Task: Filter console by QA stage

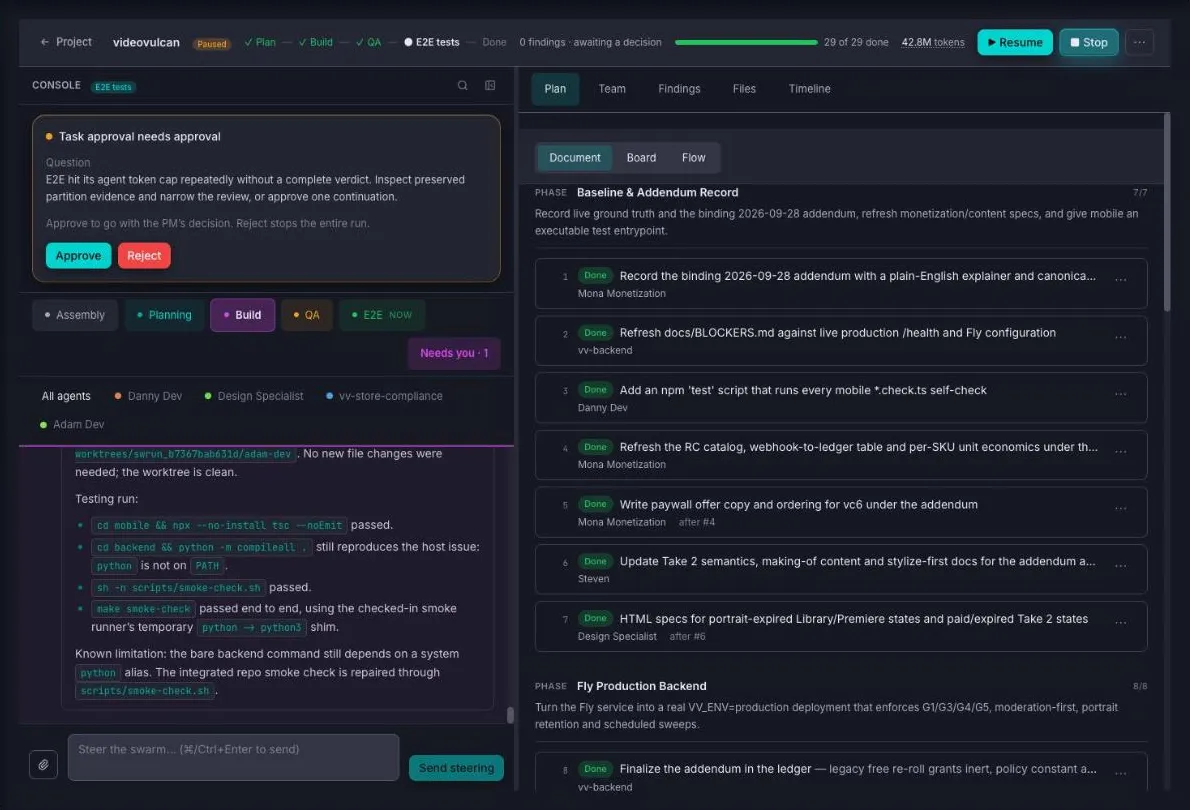Action: pyautogui.click(x=307, y=315)
